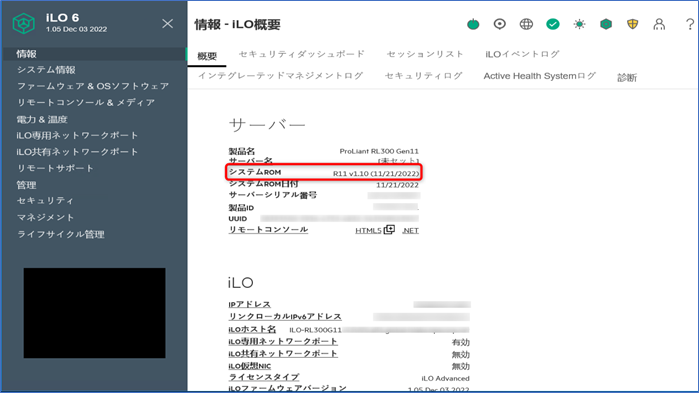Toggle the brightness theme sun icon

pyautogui.click(x=579, y=24)
